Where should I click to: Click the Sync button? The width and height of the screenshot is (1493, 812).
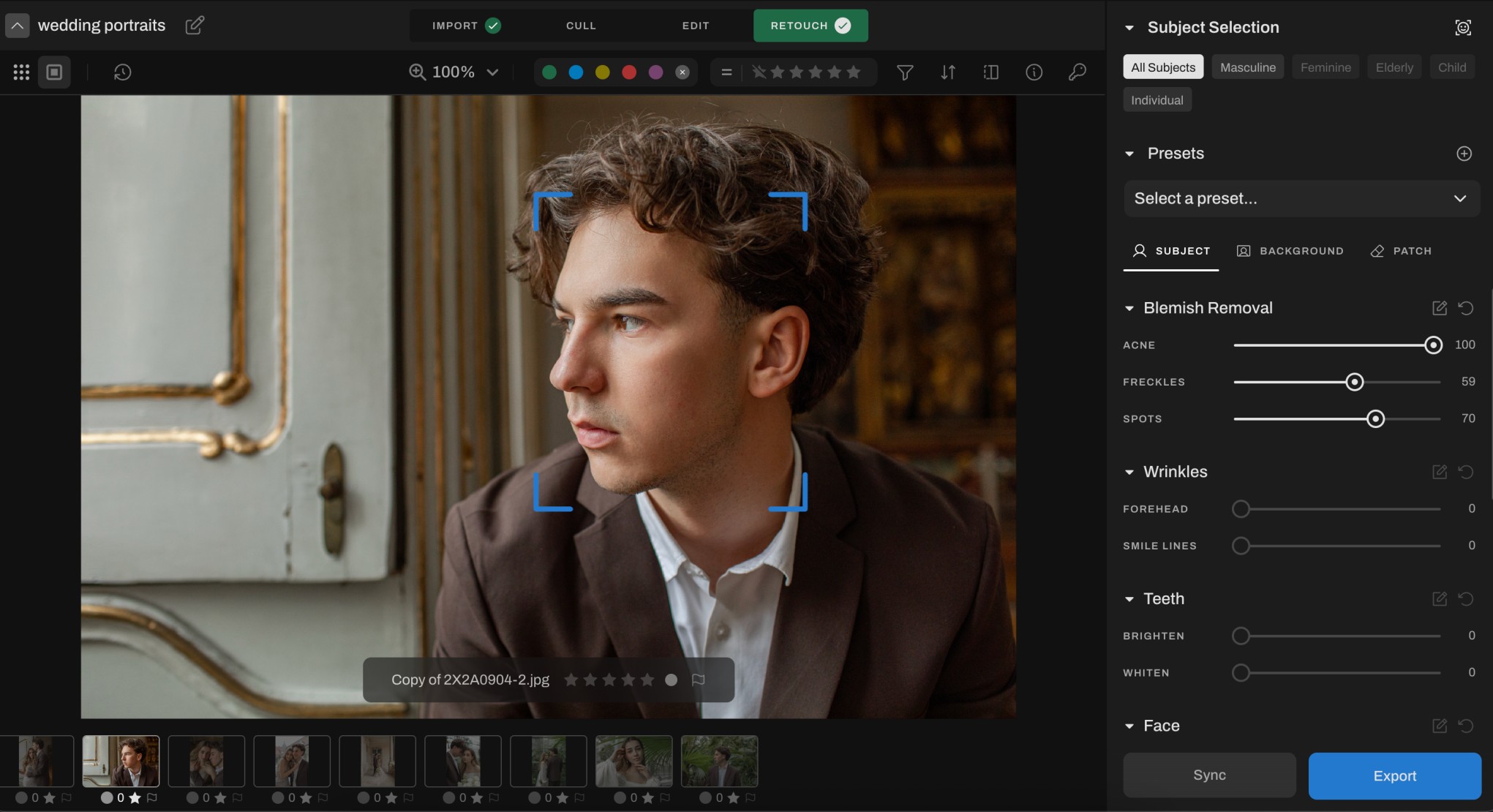[x=1209, y=775]
